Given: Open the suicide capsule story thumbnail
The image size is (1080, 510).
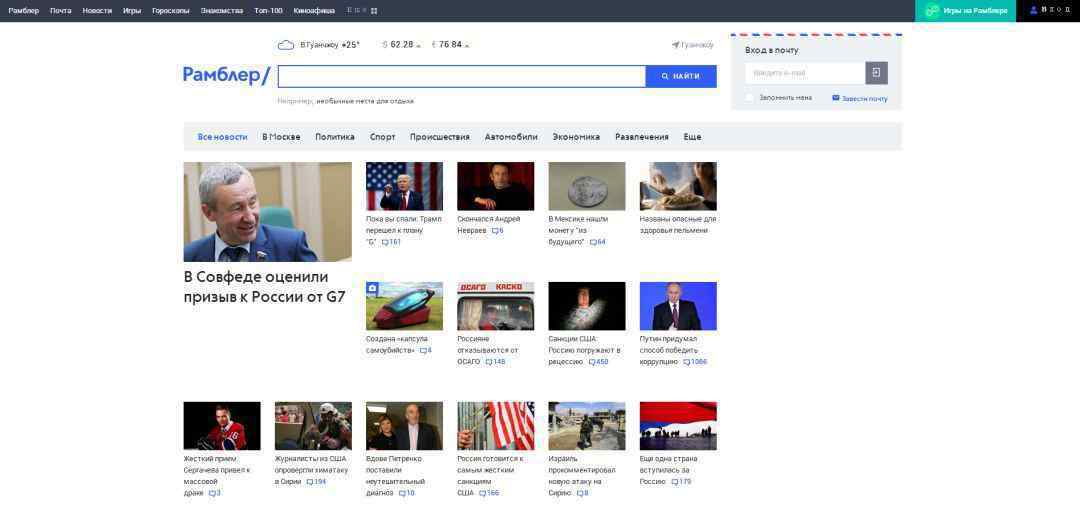Looking at the screenshot, I should (404, 306).
